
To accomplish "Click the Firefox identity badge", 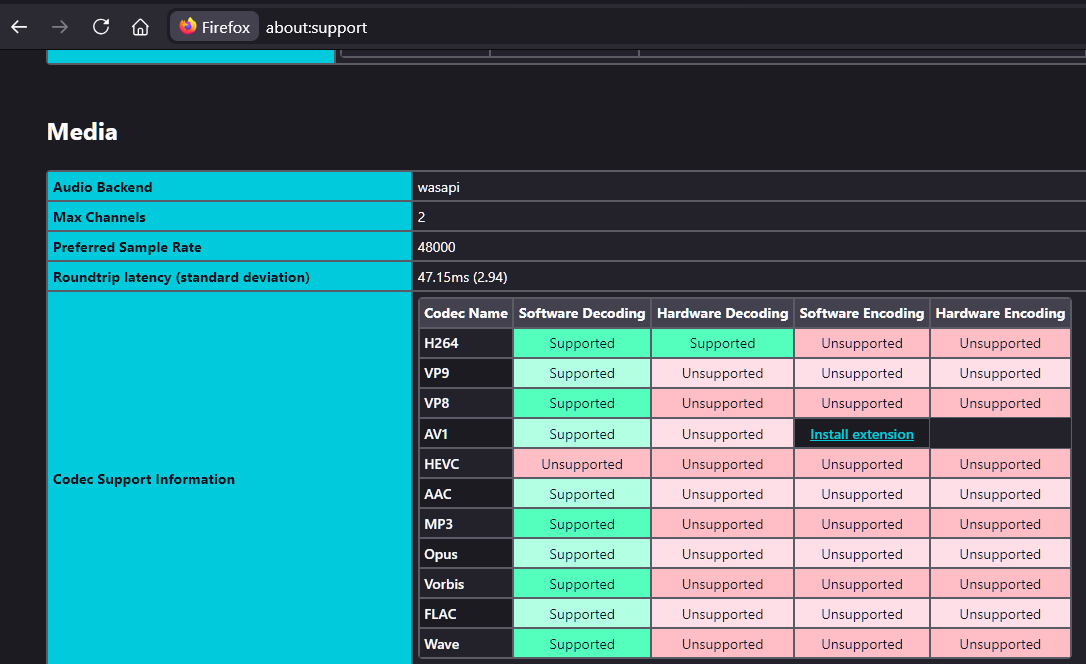I will [x=214, y=27].
